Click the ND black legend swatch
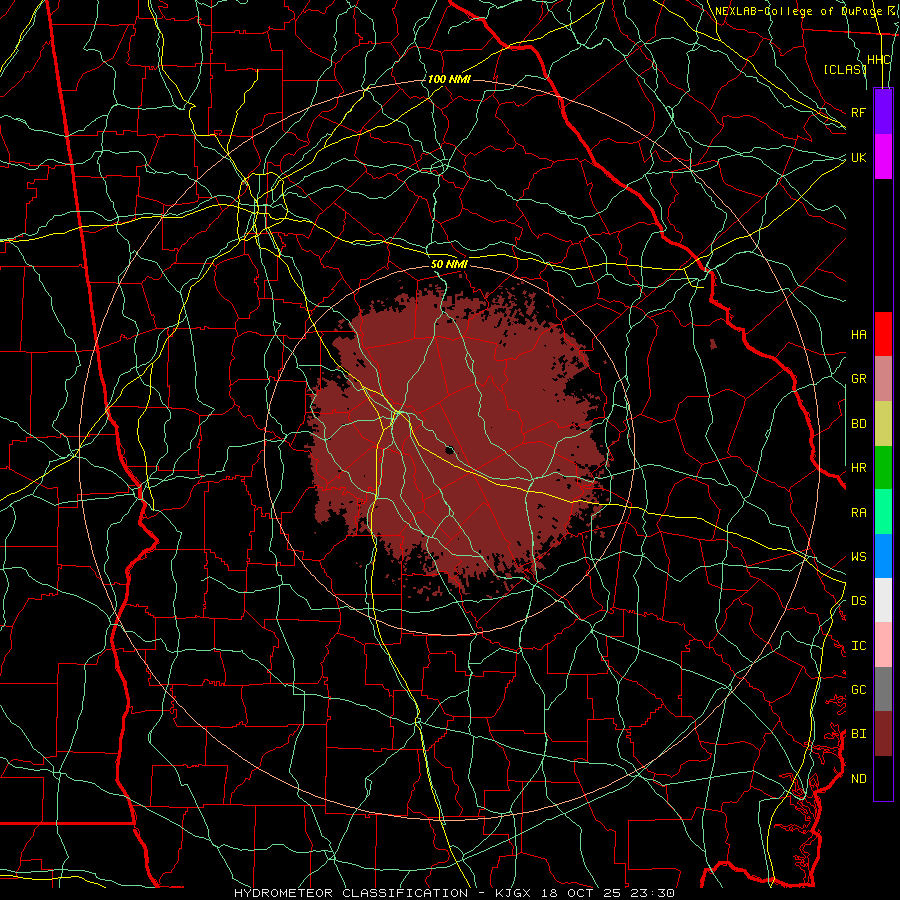 (883, 778)
